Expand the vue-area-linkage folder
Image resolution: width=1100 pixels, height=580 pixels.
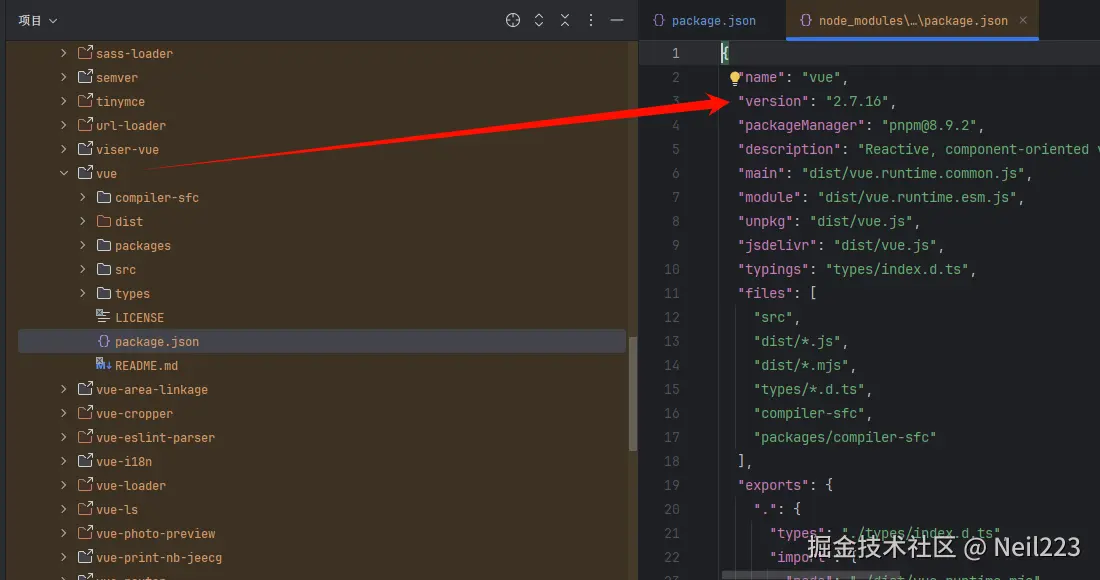(64, 389)
